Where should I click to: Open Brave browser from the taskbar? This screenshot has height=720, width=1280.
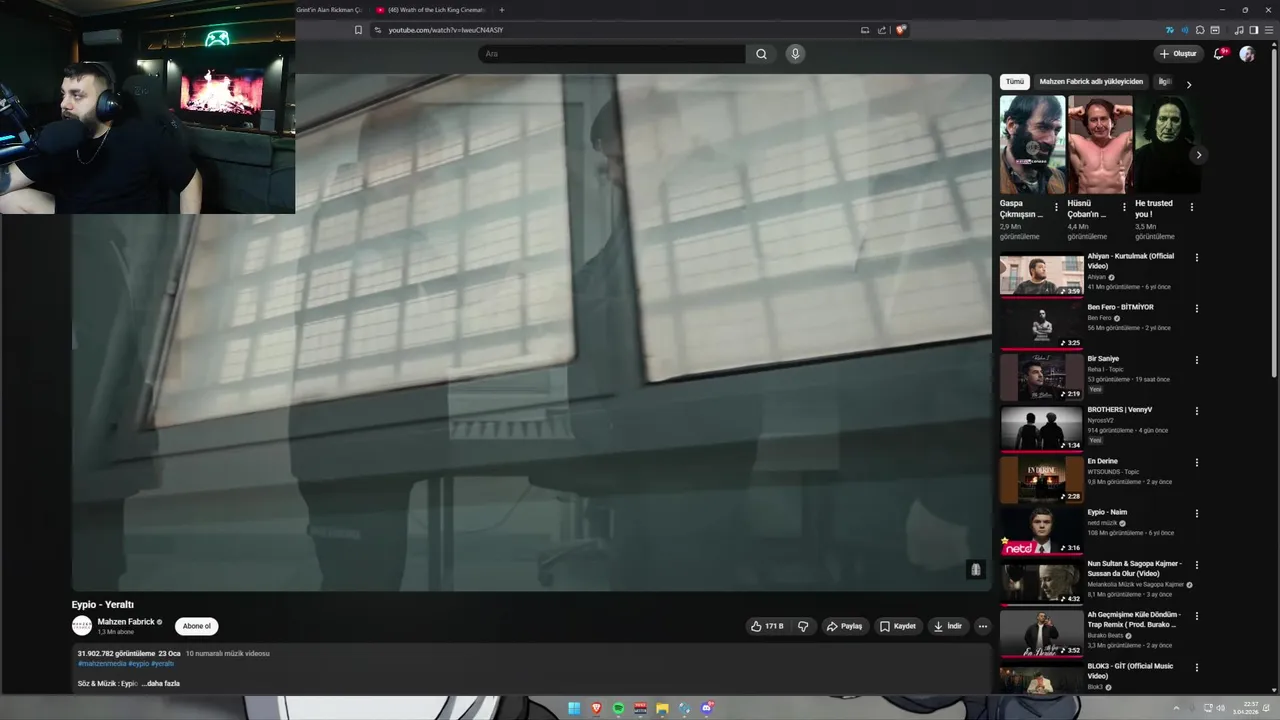tap(597, 708)
